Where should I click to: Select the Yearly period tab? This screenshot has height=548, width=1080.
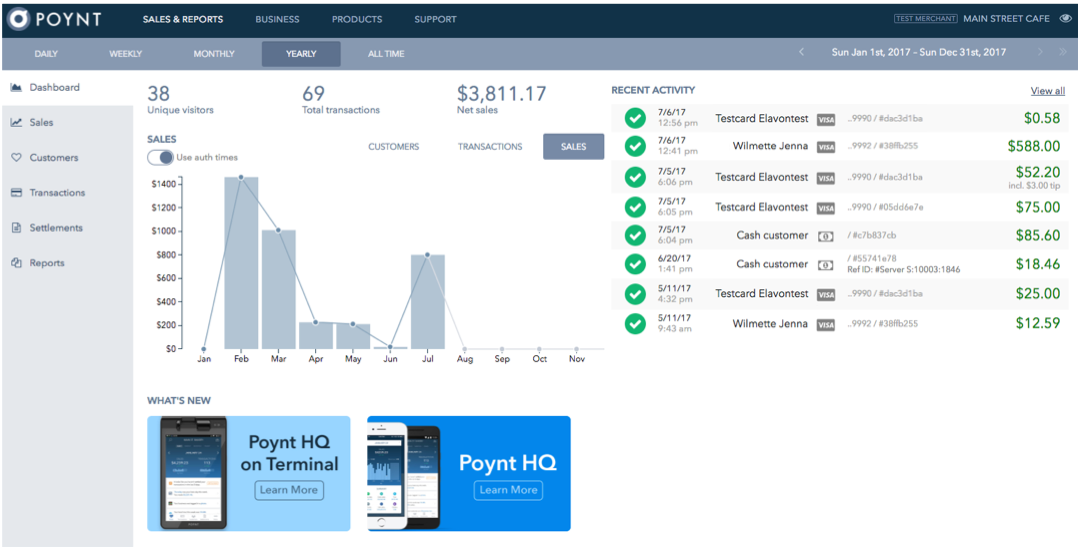tap(301, 54)
